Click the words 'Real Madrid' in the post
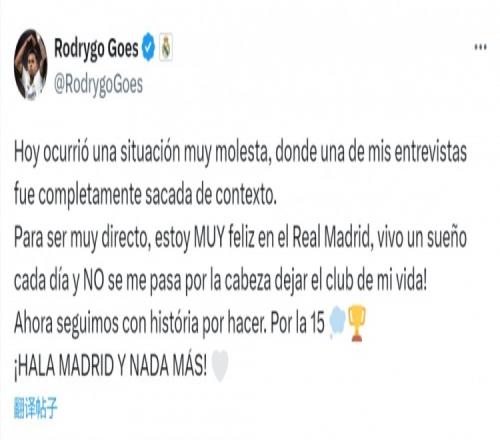This screenshot has width=500, height=440. 332,237
